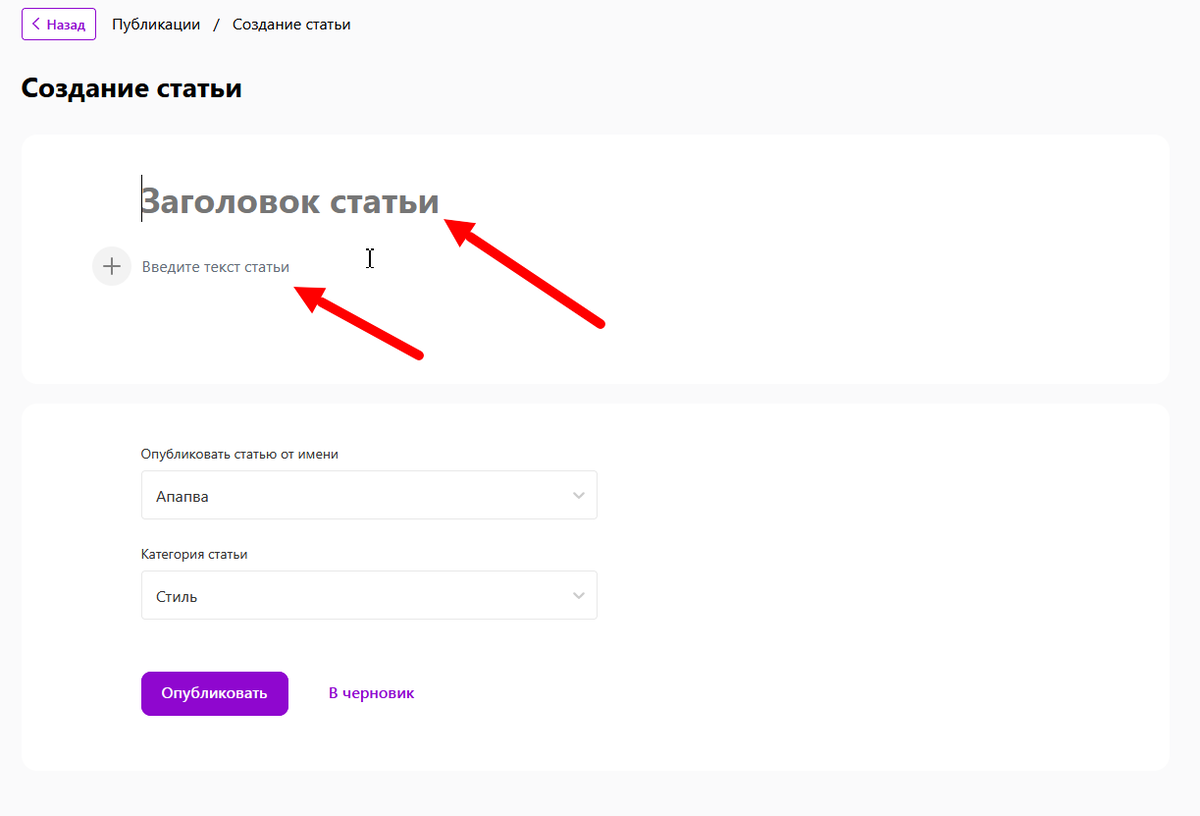1200x816 pixels.
Task: Click the plus icon to add content block
Action: [111, 266]
